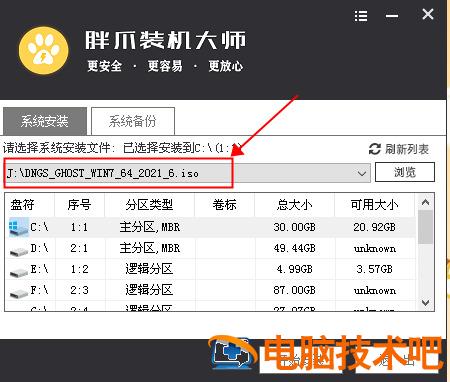
Task: Click the 49.44GB total size cell
Action: pyautogui.click(x=294, y=248)
